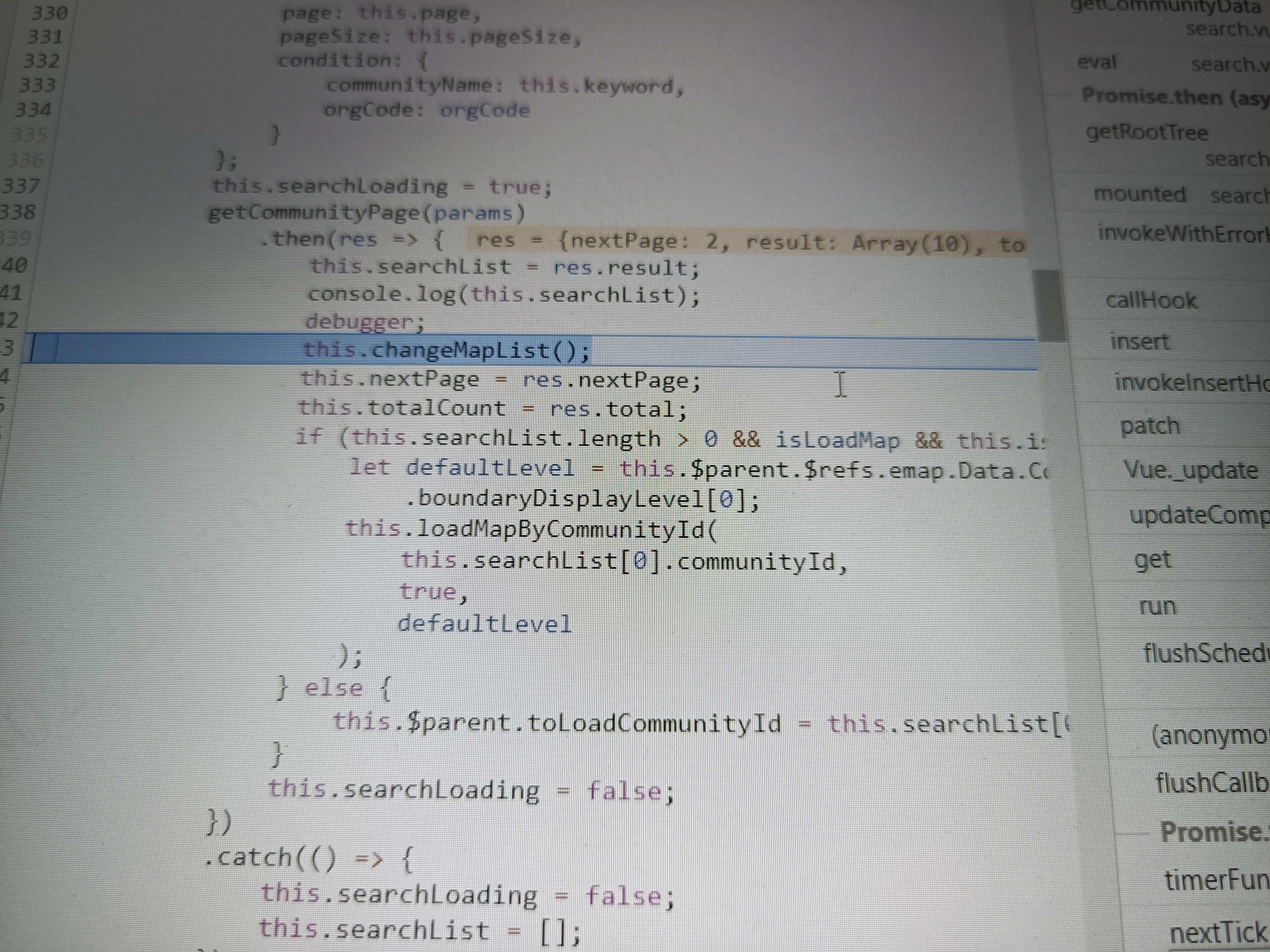
Task: Click the } else { line
Action: point(333,688)
